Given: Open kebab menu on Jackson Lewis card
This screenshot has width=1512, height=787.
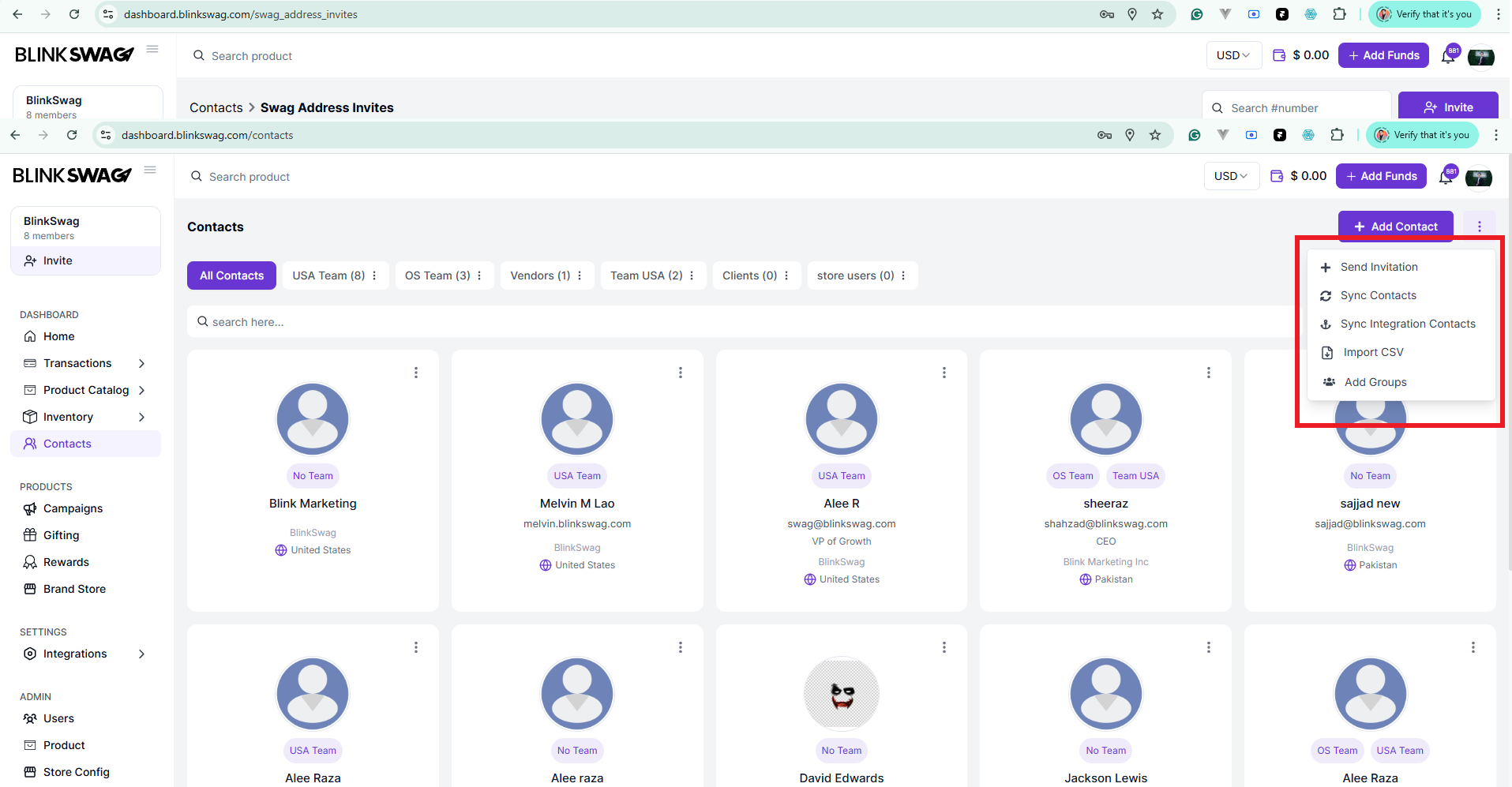Looking at the screenshot, I should [x=1209, y=647].
